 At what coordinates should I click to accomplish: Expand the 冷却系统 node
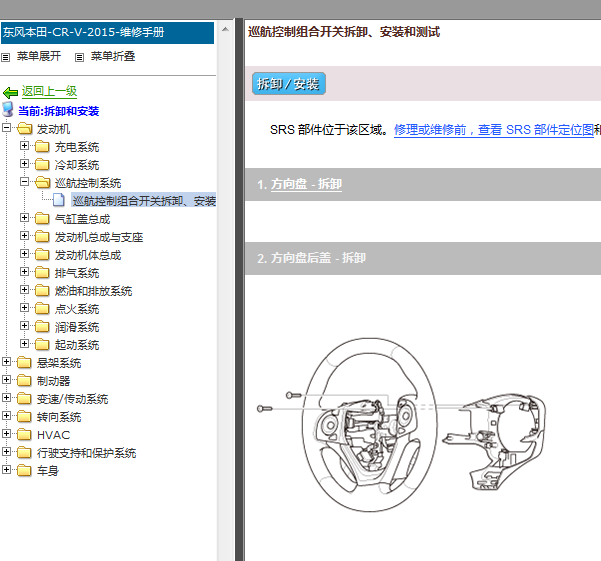(x=24, y=163)
